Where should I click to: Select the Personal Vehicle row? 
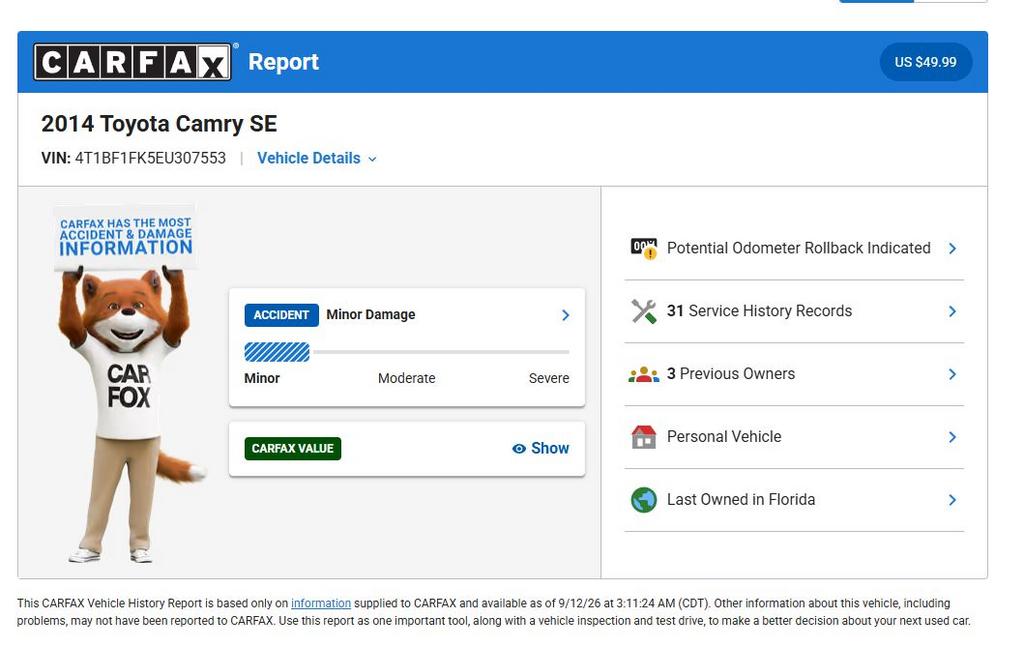coord(794,437)
